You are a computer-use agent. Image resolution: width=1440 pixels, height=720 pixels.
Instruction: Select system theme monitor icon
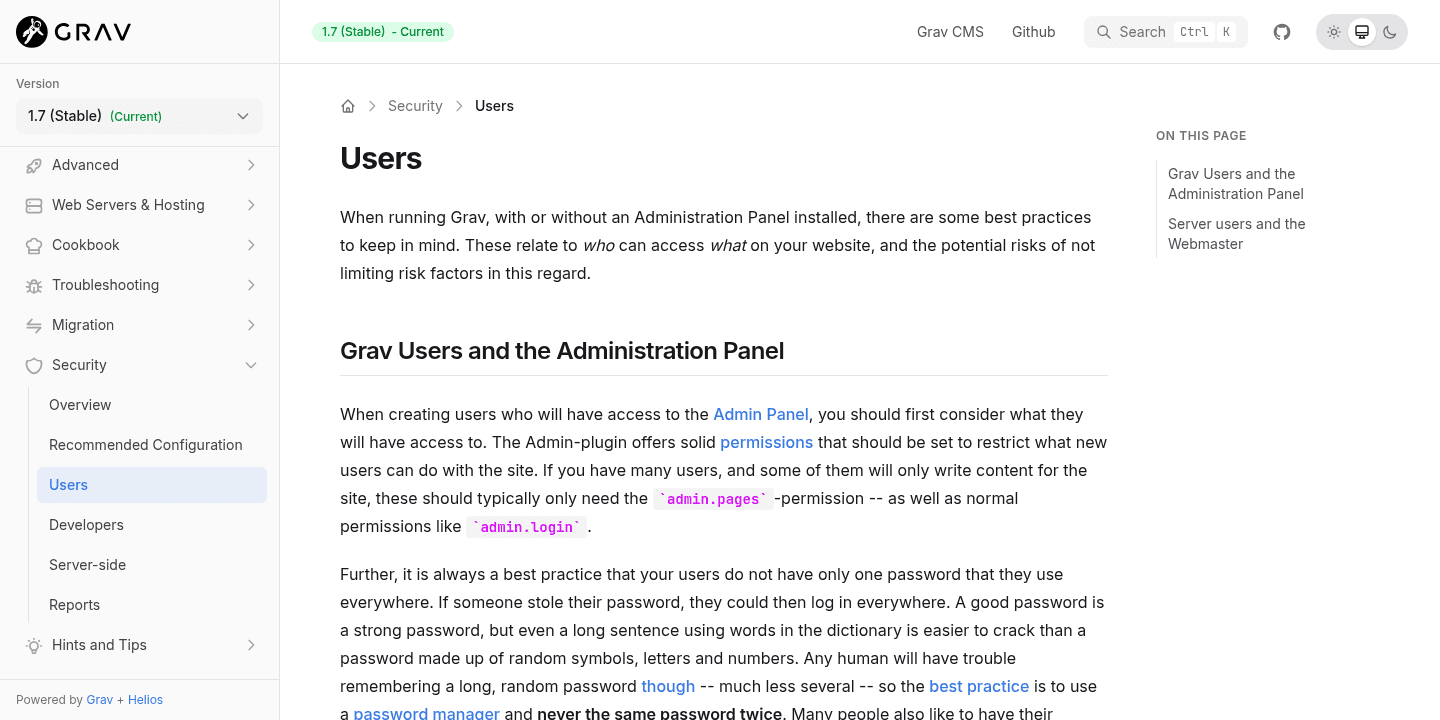click(1361, 31)
